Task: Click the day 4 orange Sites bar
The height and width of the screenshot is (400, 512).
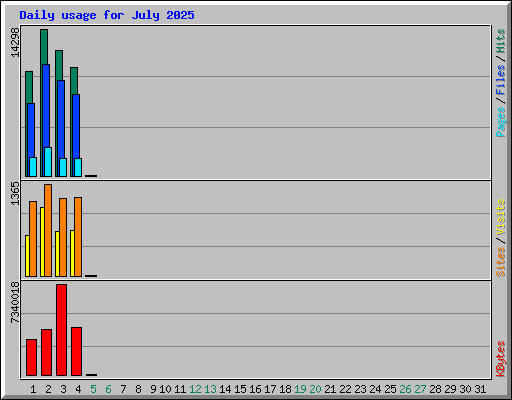Action: (78, 237)
